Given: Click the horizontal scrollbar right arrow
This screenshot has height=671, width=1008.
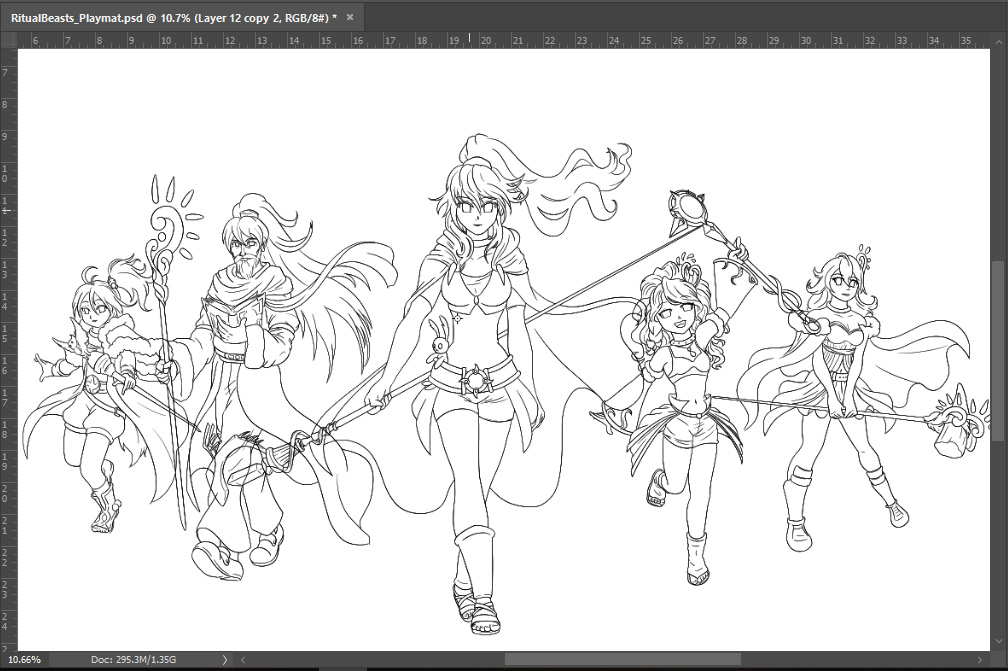Looking at the screenshot, I should coord(980,659).
